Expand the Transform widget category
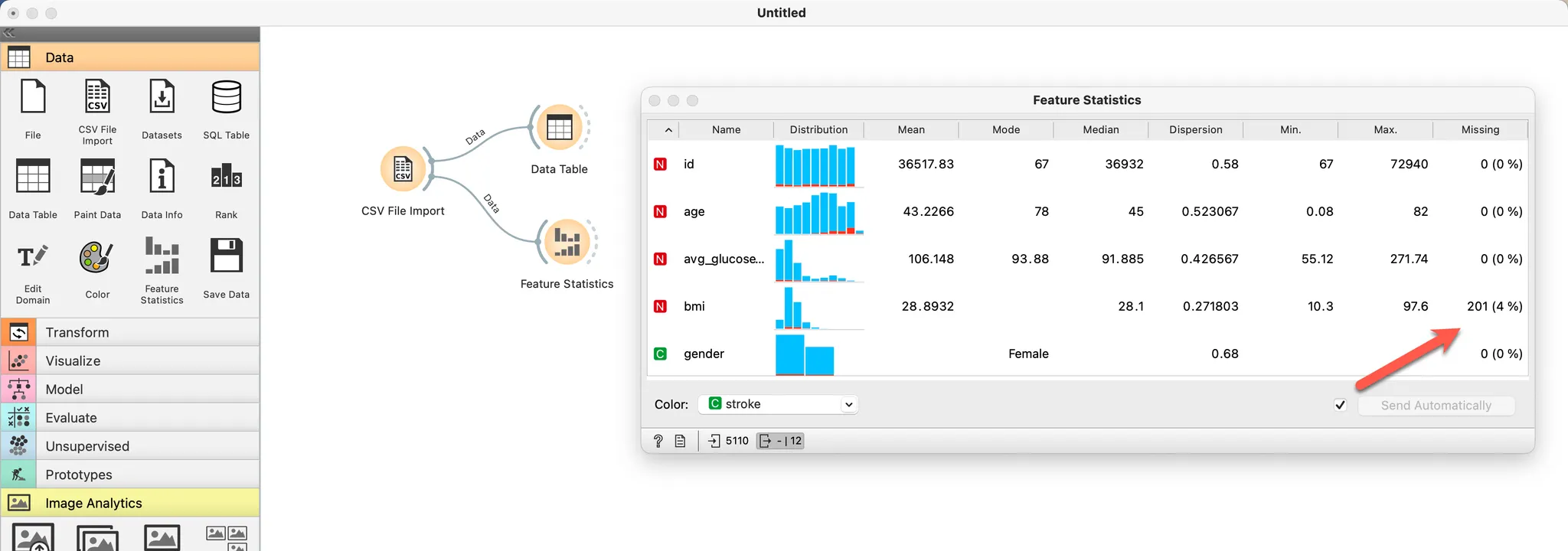Image resolution: width=1568 pixels, height=551 pixels. [130, 332]
